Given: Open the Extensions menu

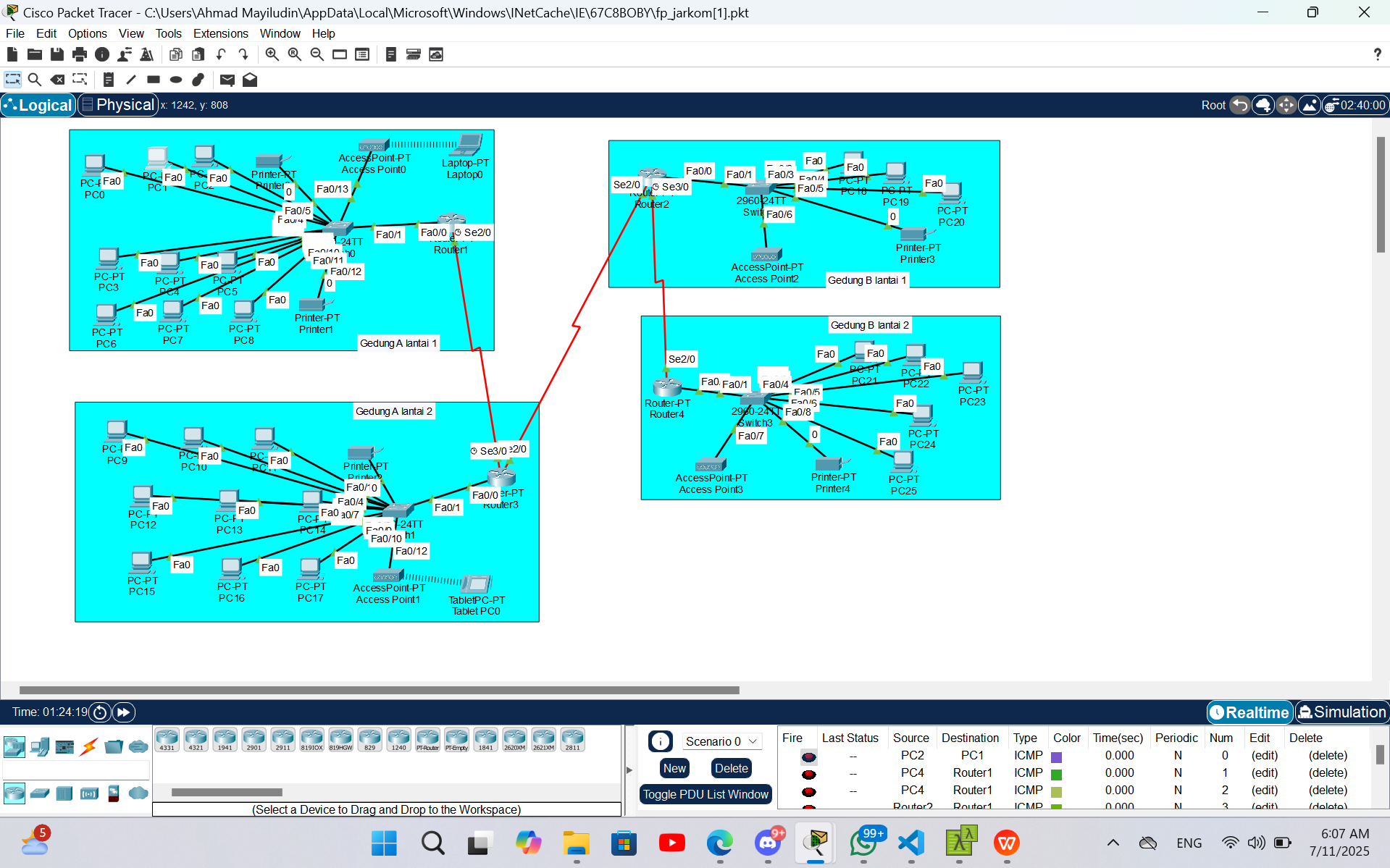Looking at the screenshot, I should coord(220,33).
